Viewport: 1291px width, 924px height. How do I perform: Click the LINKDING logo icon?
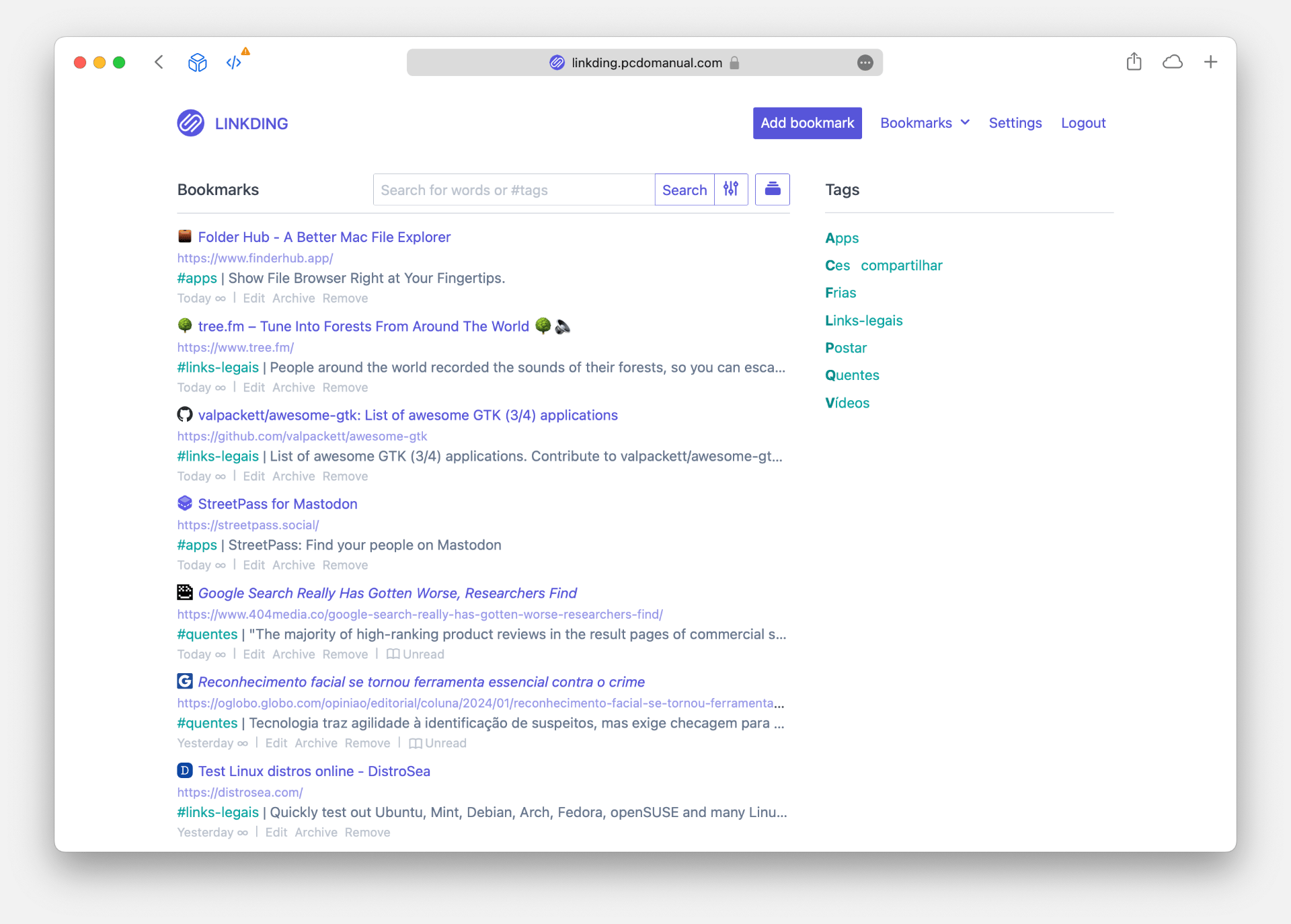point(190,123)
